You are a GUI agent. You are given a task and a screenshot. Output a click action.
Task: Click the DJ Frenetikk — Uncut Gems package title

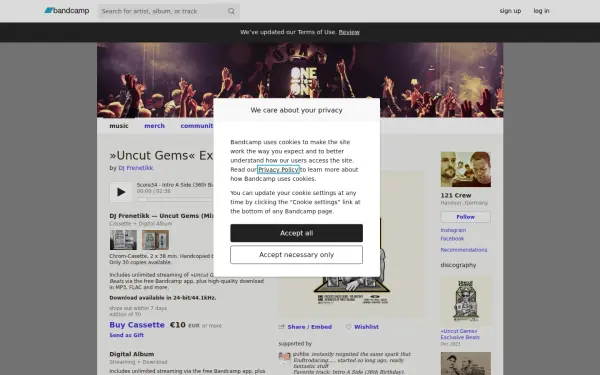pos(161,216)
